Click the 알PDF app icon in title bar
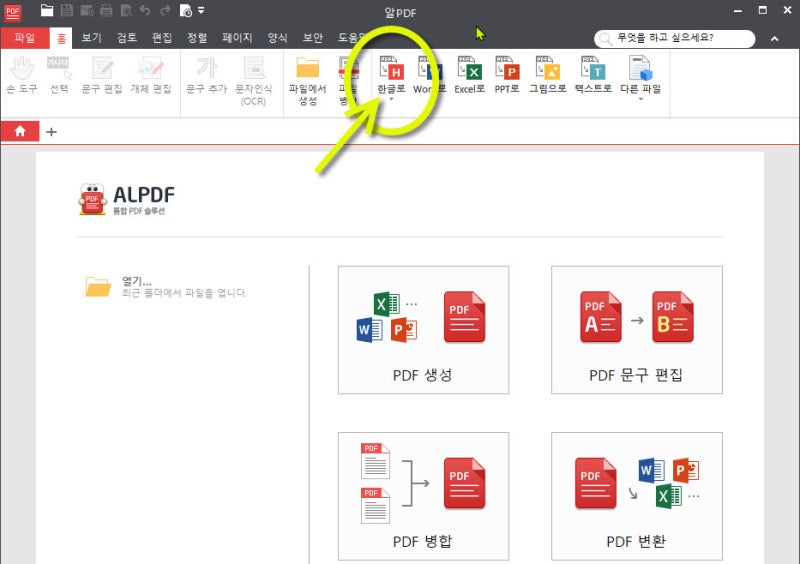The height and width of the screenshot is (564, 800). click(13, 12)
